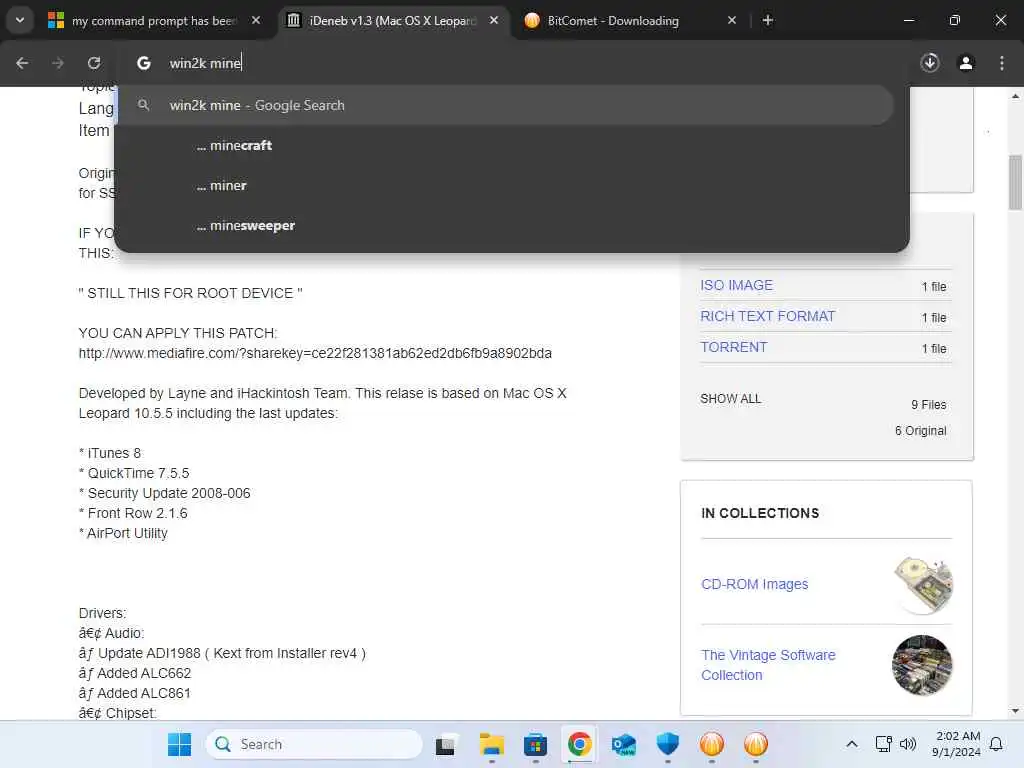Viewport: 1024px width, 768px height.
Task: Reload the current page
Action: 94,63
